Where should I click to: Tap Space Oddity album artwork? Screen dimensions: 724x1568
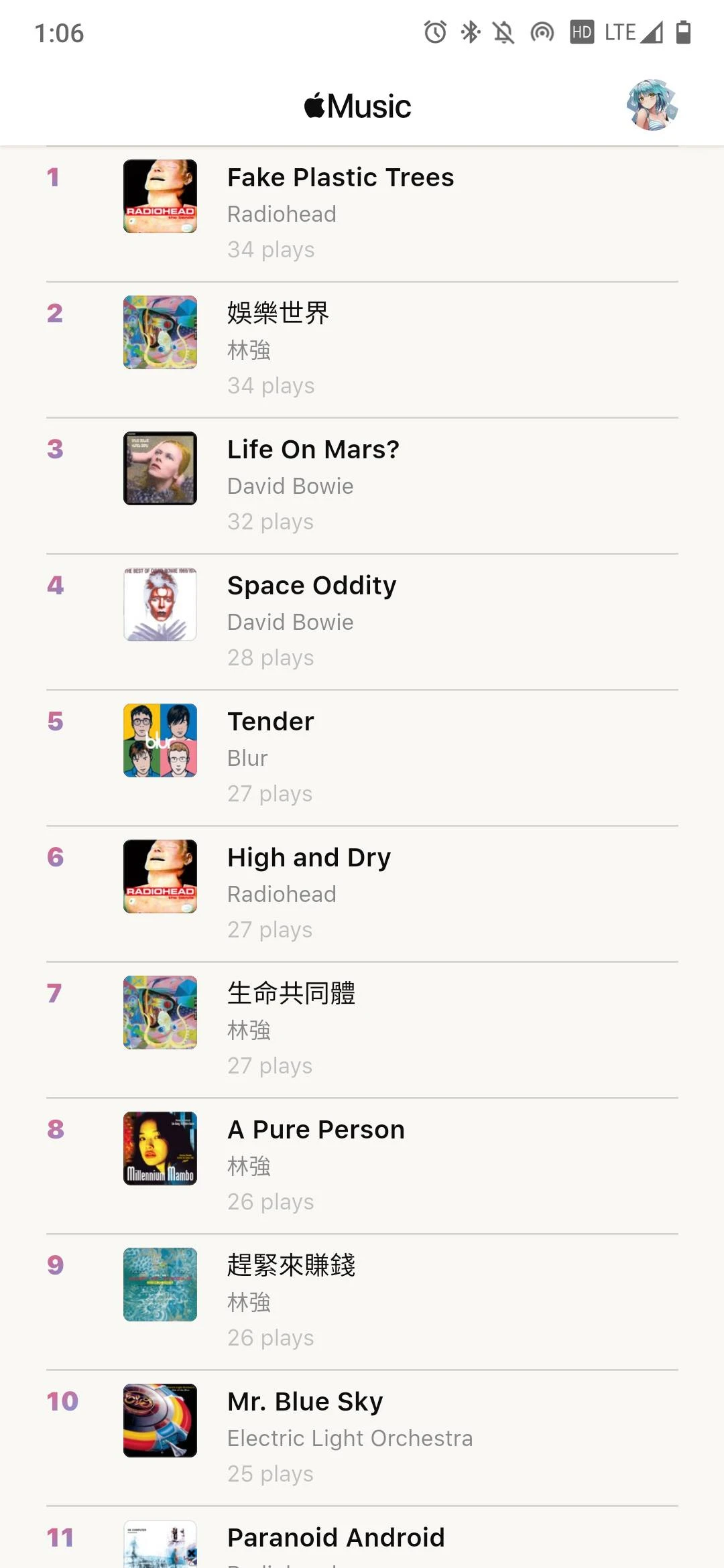160,604
